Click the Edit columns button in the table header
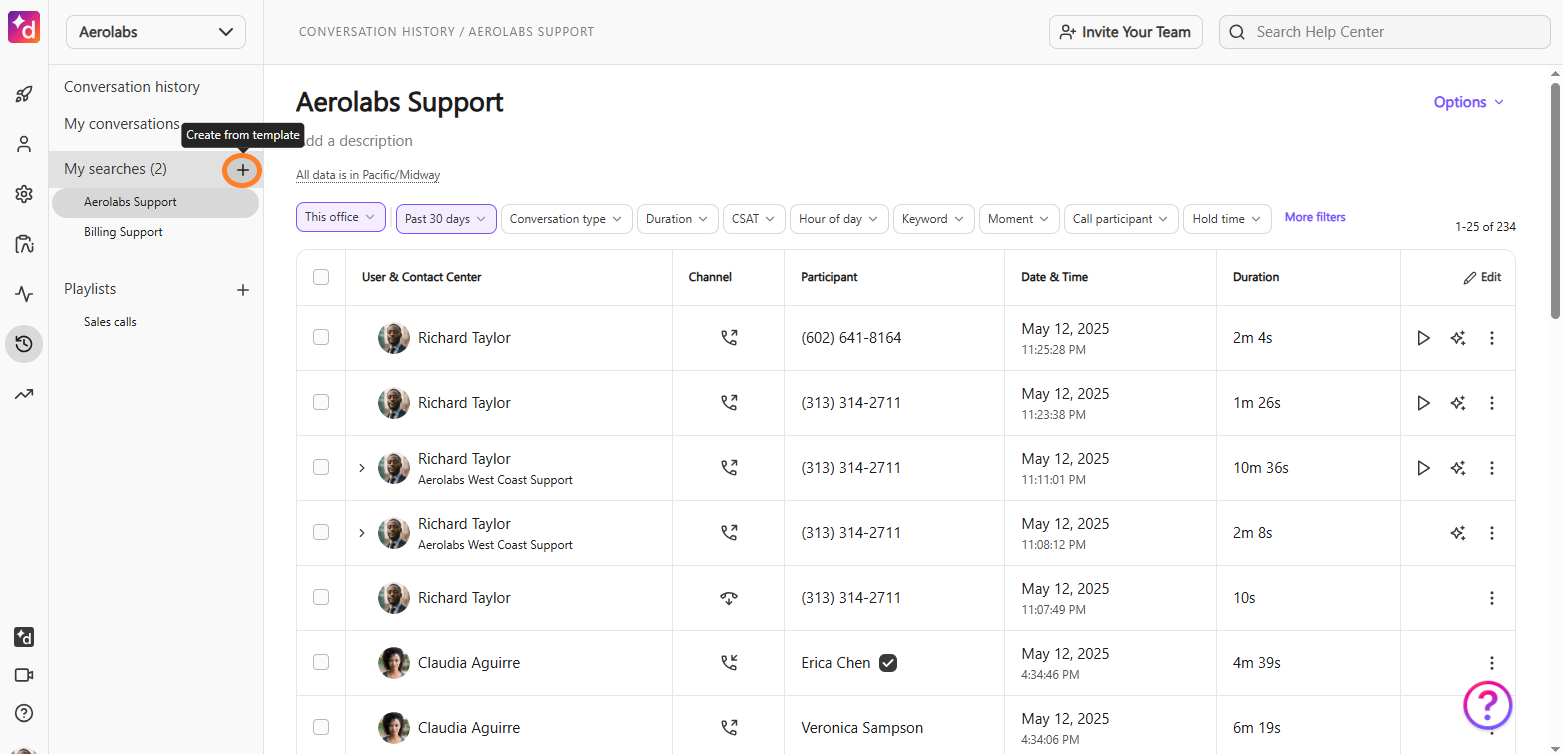1563x754 pixels. point(1482,277)
